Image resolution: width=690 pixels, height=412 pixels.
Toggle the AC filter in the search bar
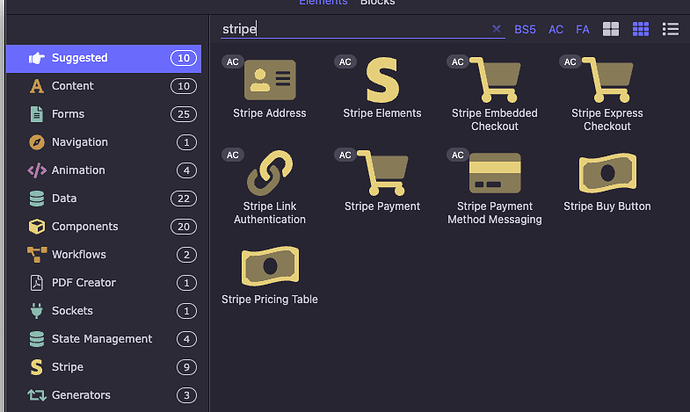(556, 29)
